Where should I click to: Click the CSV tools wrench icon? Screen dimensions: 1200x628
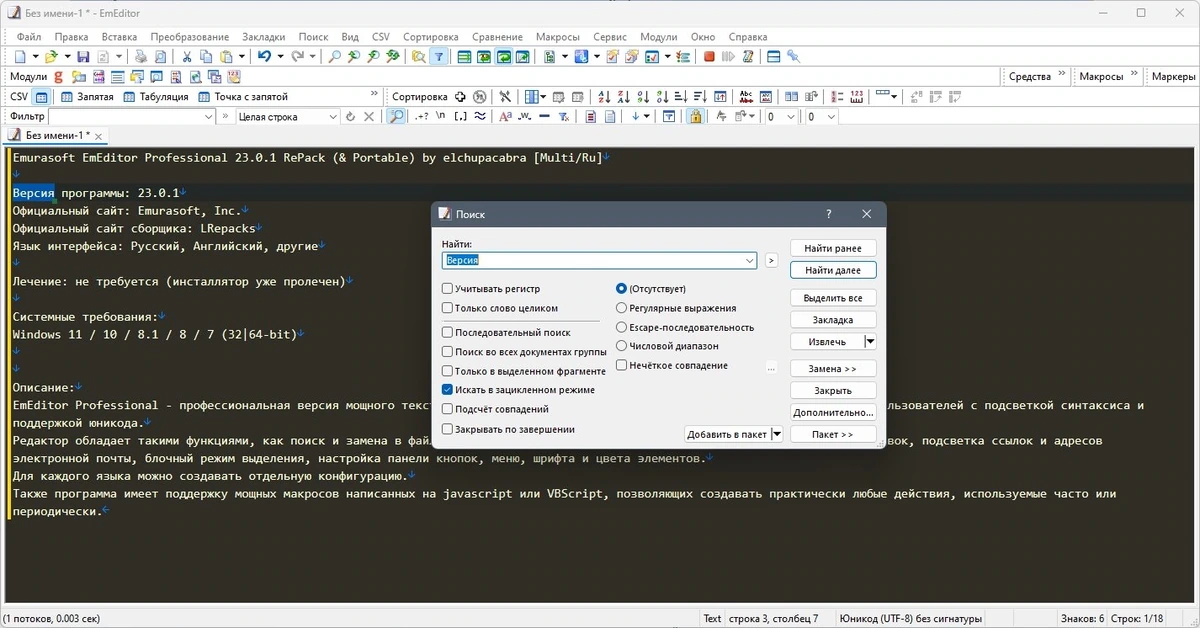pos(505,97)
